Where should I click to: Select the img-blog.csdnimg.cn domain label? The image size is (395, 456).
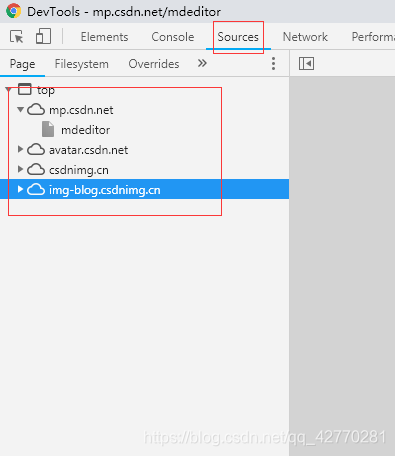(105, 190)
